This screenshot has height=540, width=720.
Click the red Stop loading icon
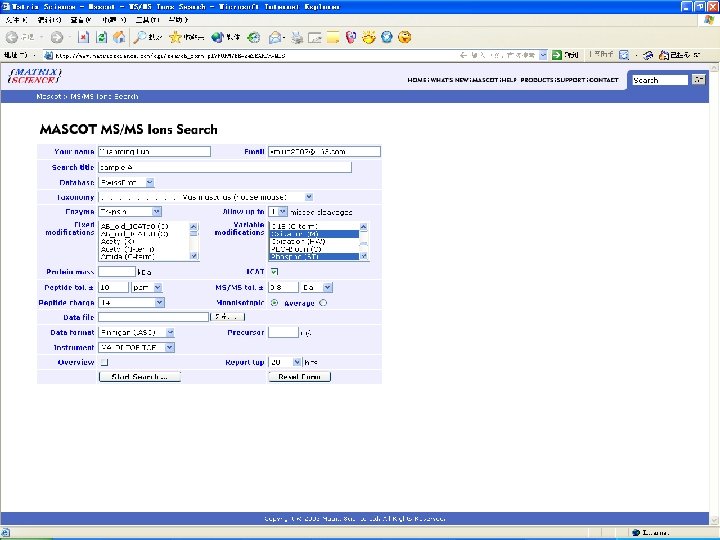(83, 37)
